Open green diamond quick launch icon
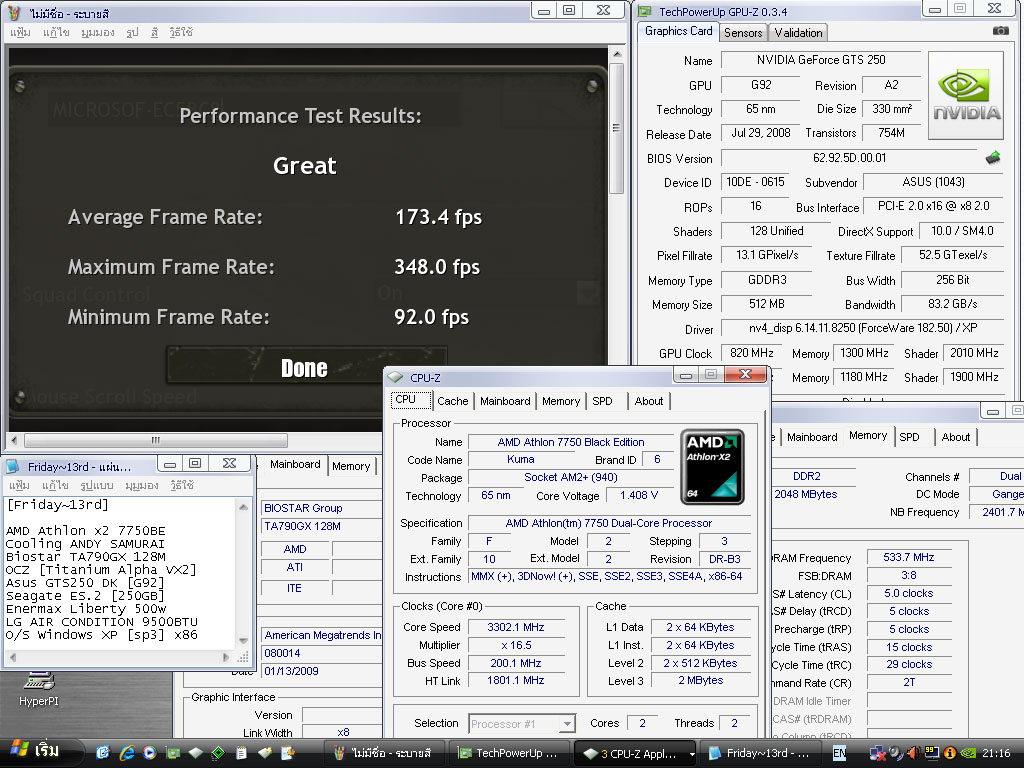This screenshot has height=768, width=1024. 218,753
